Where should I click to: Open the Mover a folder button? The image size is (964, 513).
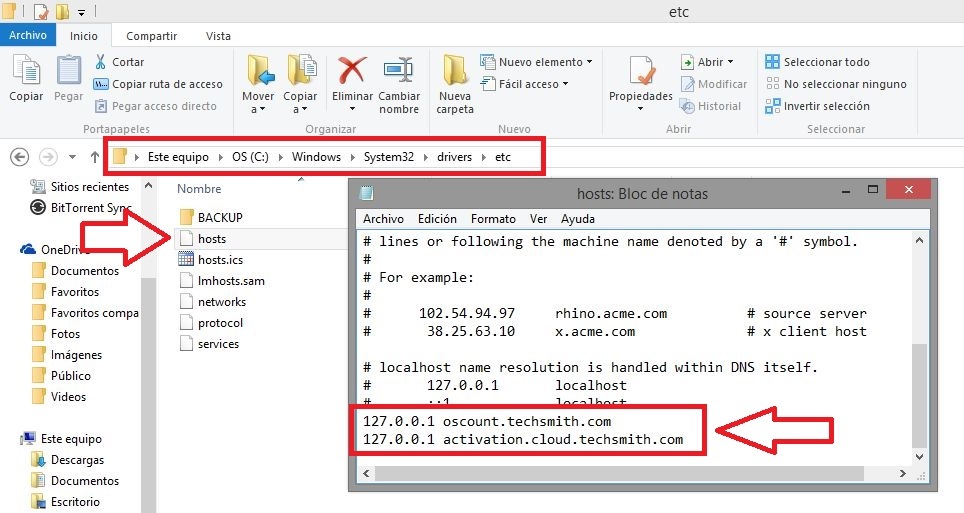(259, 83)
